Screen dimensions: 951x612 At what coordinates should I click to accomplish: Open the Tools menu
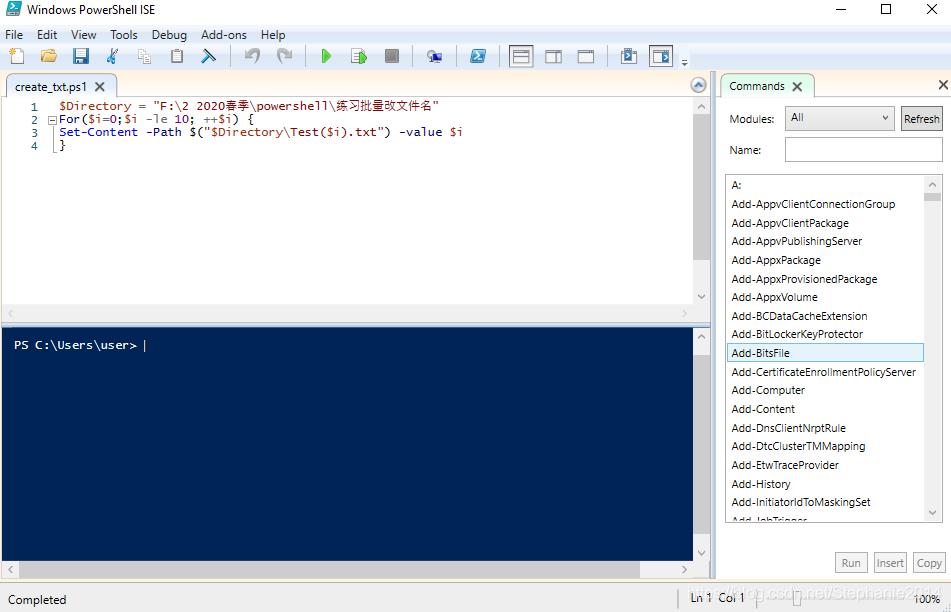pyautogui.click(x=124, y=35)
